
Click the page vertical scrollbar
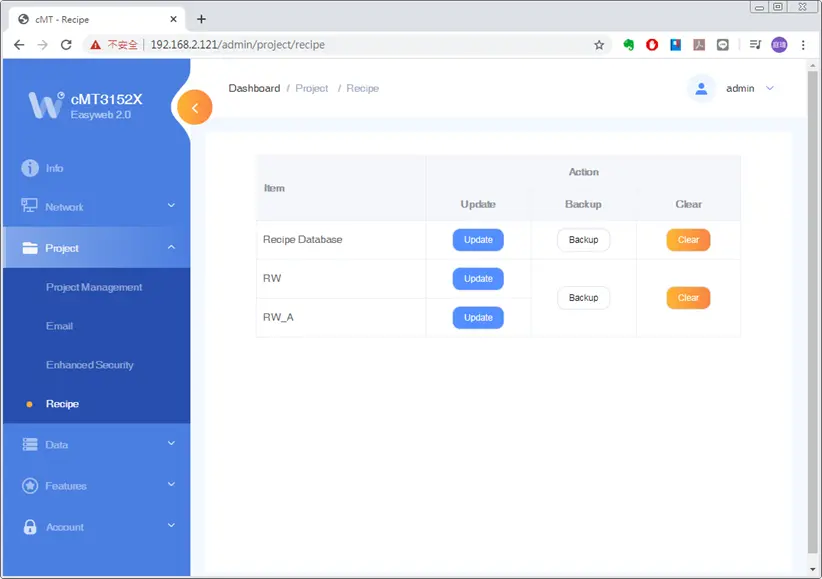pyautogui.click(x=813, y=312)
